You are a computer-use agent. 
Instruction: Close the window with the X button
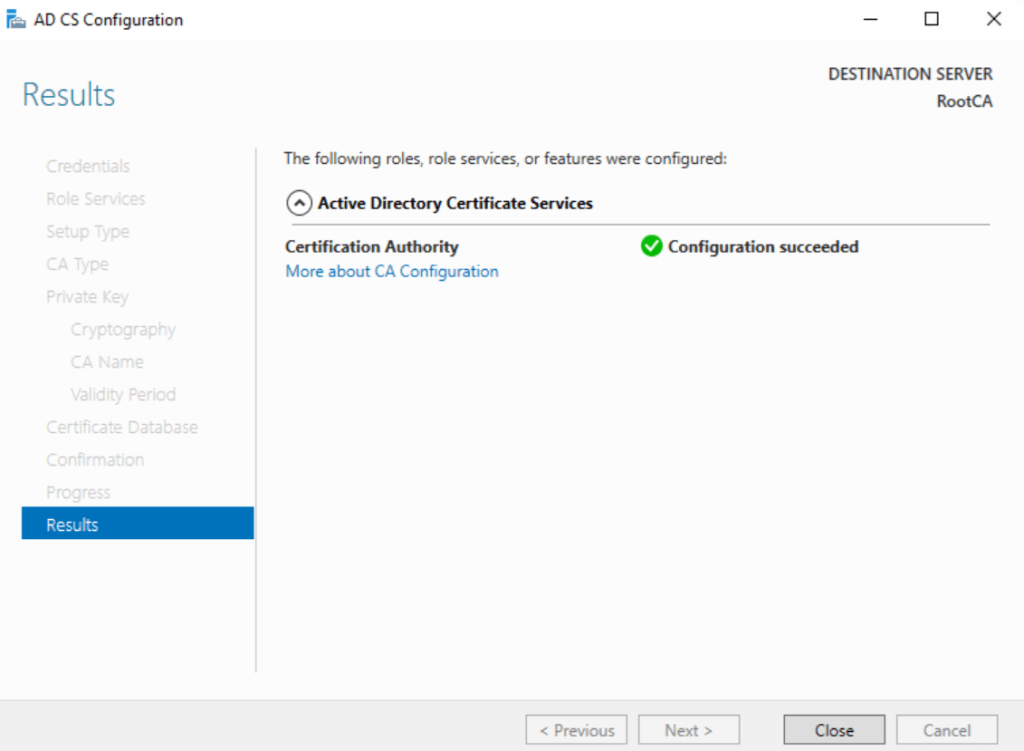tap(993, 20)
